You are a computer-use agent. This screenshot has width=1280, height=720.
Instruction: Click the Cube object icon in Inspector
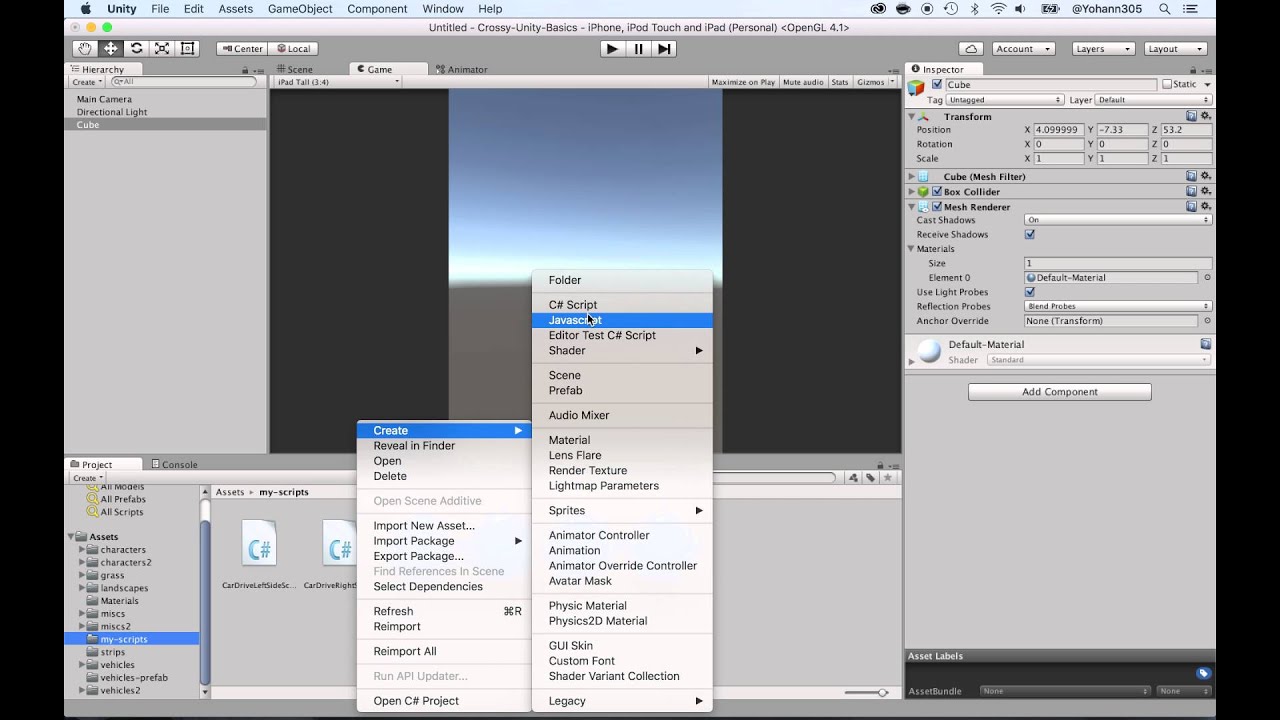[x=916, y=88]
